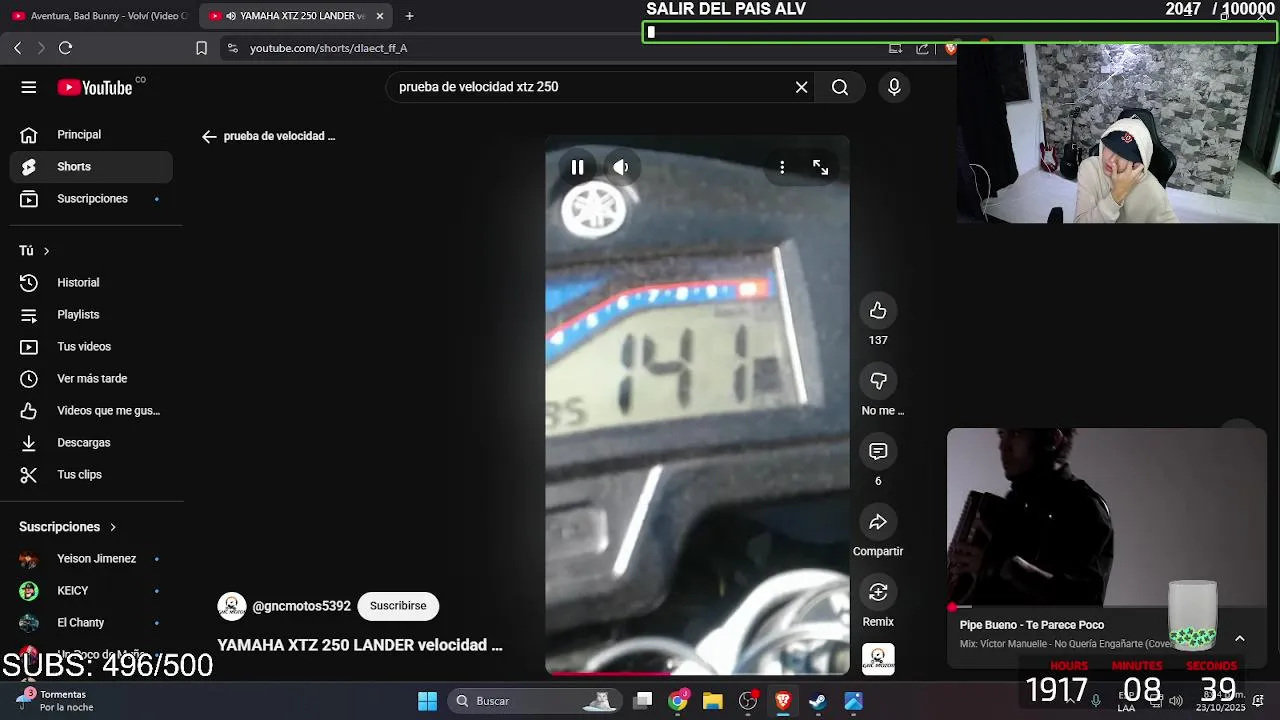Remix this Short
Image resolution: width=1280 pixels, height=720 pixels.
(x=878, y=592)
